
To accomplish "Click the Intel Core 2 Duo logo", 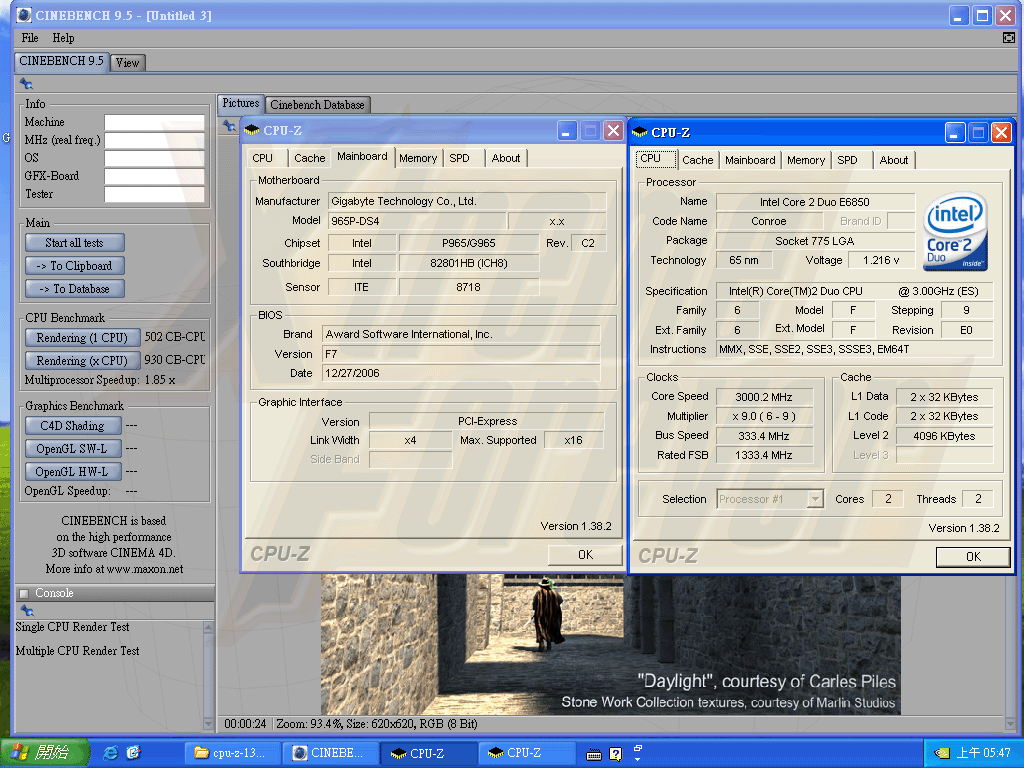I will coord(955,231).
